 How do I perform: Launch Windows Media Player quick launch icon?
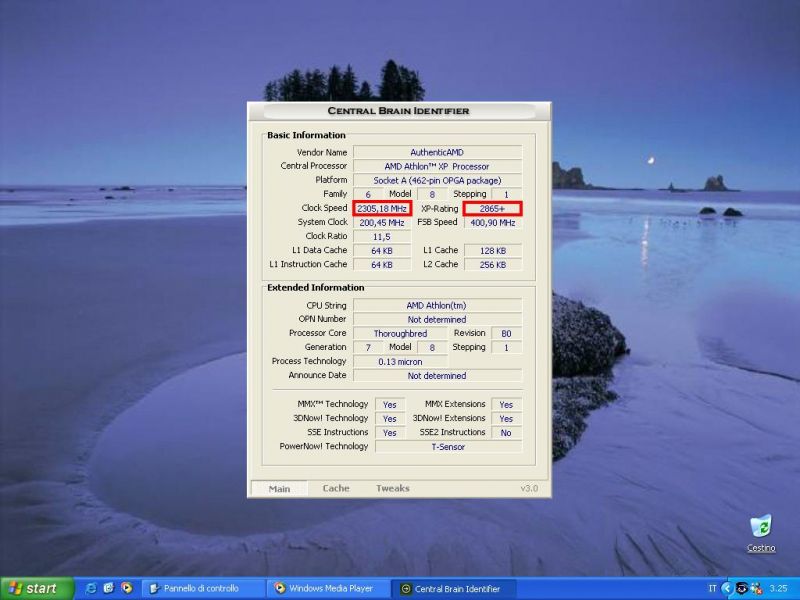pos(127,588)
